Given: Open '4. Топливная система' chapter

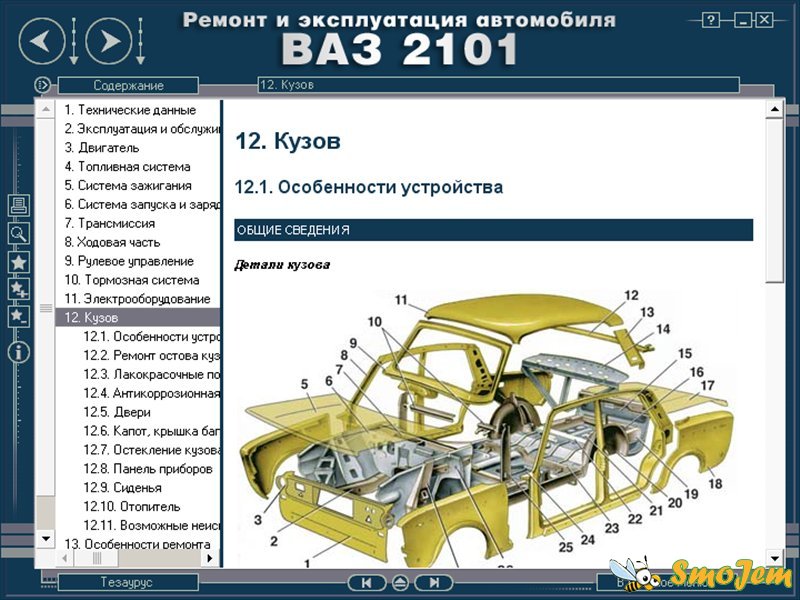Looking at the screenshot, I should coord(128,167).
